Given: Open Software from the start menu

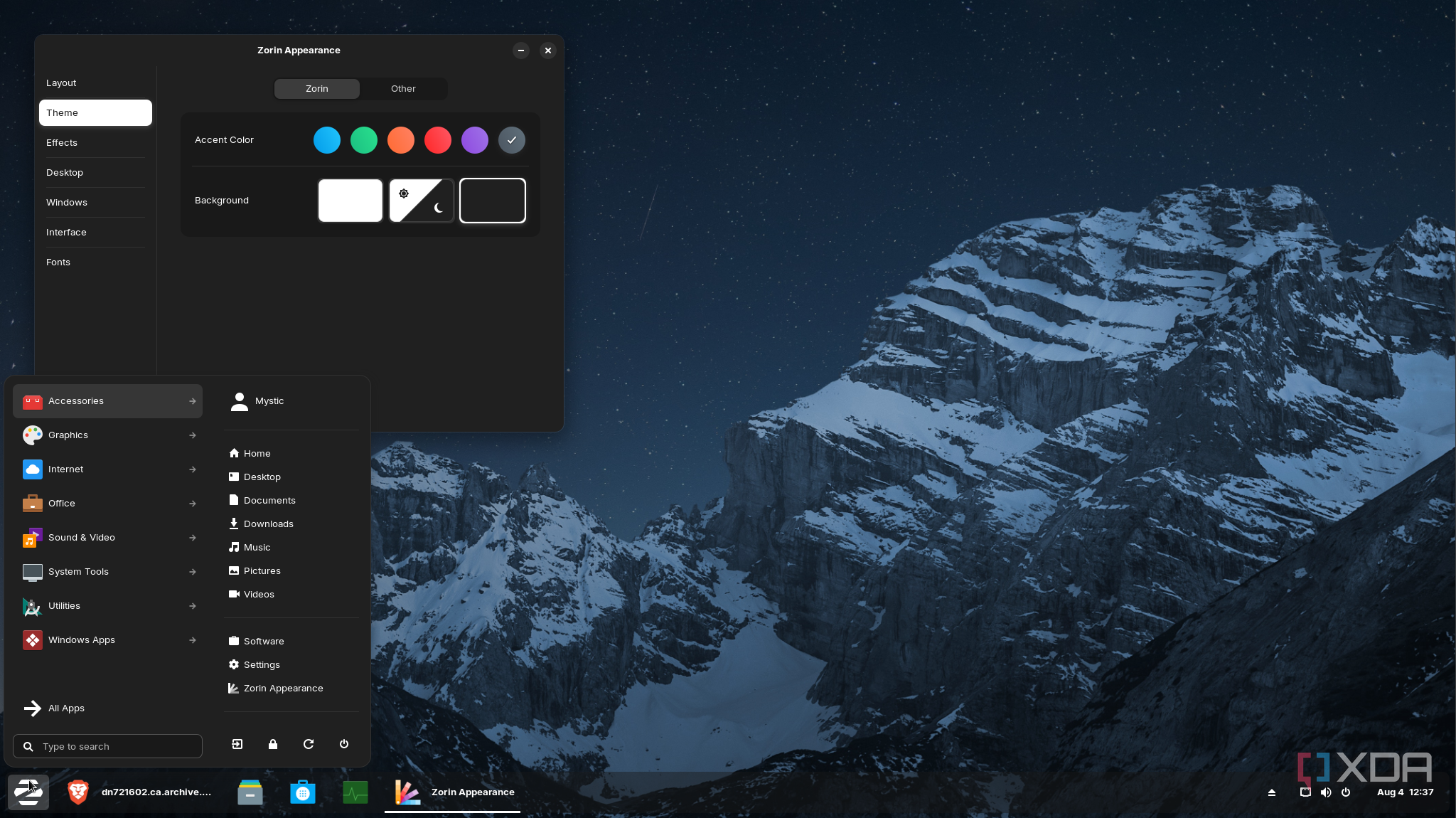Looking at the screenshot, I should coord(291,641).
